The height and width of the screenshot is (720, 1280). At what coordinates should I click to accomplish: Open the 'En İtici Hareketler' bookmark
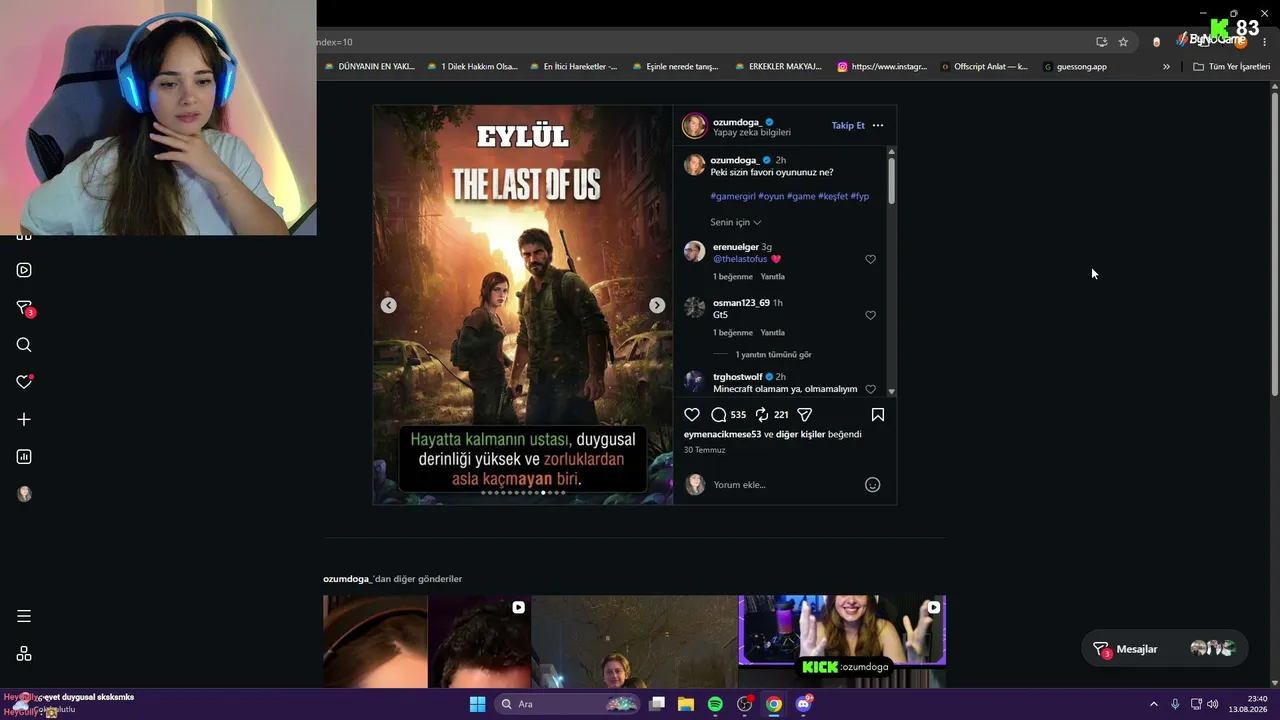pyautogui.click(x=573, y=67)
